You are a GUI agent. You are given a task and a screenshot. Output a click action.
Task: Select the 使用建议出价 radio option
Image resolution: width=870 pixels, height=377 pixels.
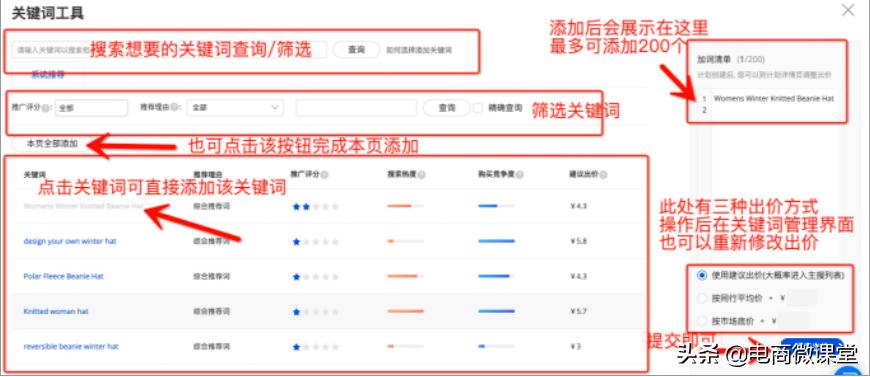point(702,275)
